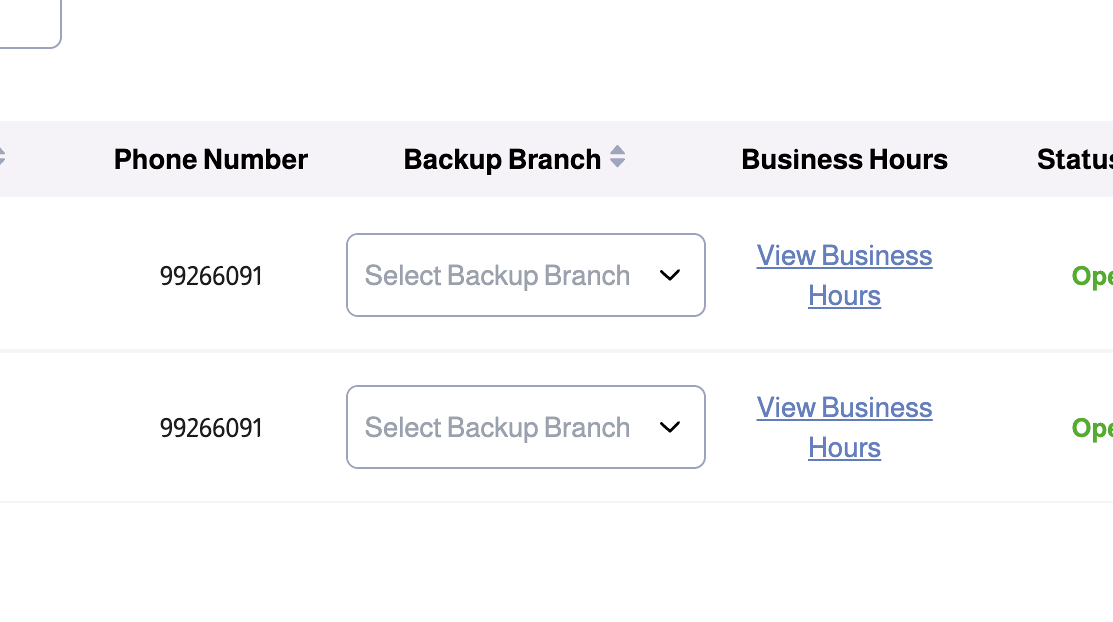Click the Phone Number column header
The image size is (1113, 622).
(211, 159)
